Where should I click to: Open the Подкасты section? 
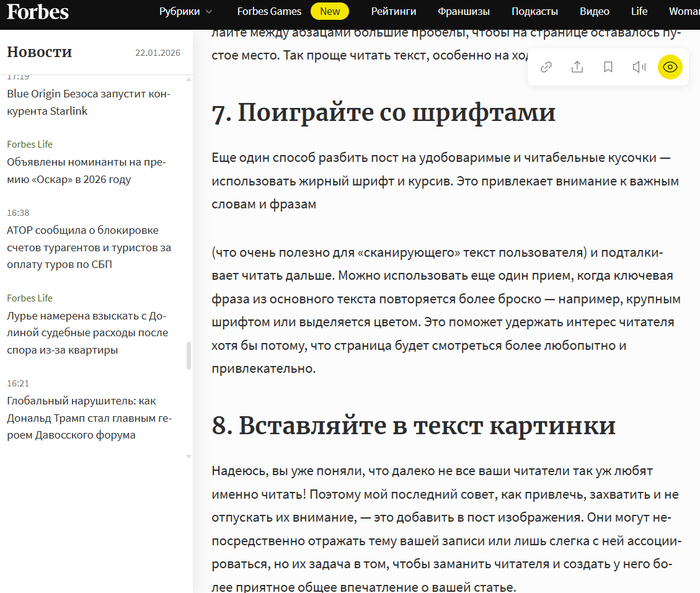click(534, 12)
